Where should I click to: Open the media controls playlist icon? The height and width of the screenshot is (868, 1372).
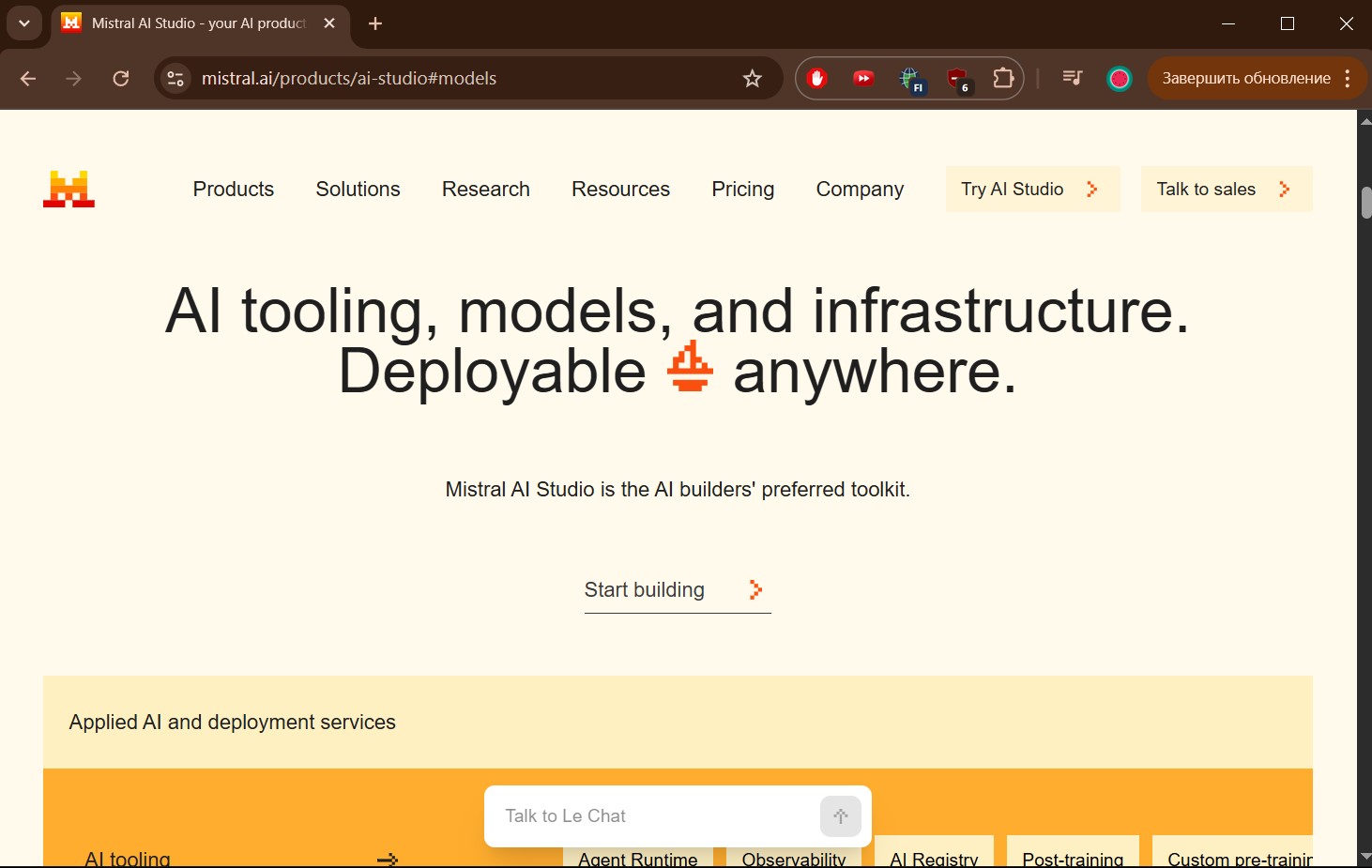1072,78
